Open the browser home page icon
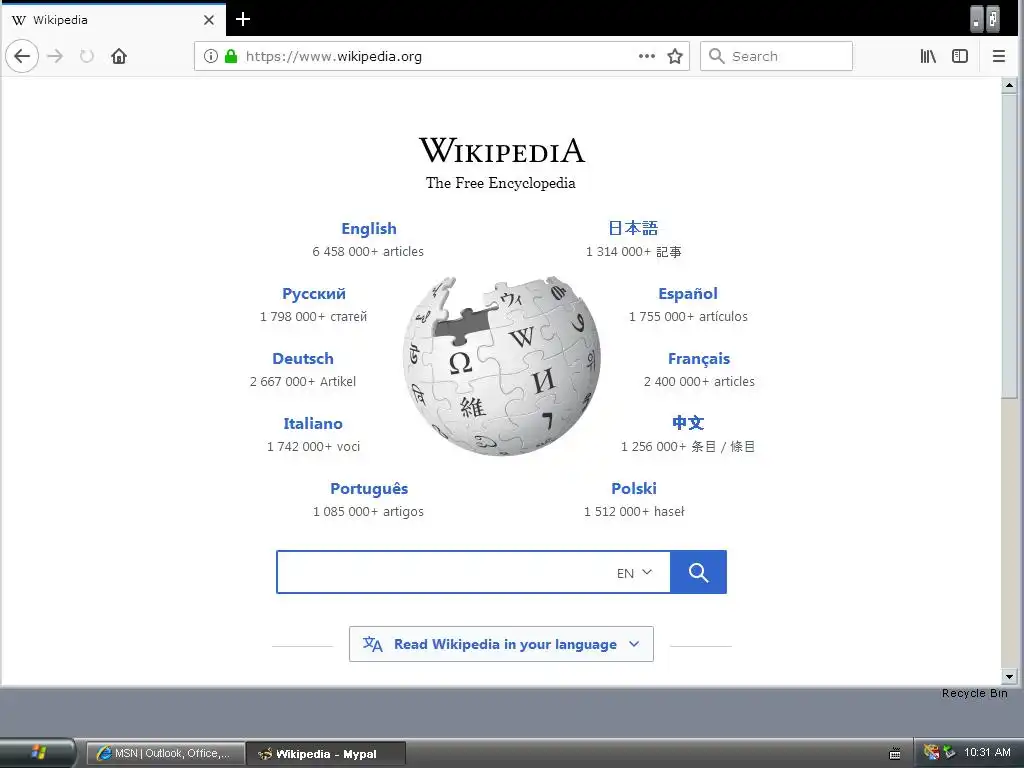The height and width of the screenshot is (768, 1024). pos(119,56)
